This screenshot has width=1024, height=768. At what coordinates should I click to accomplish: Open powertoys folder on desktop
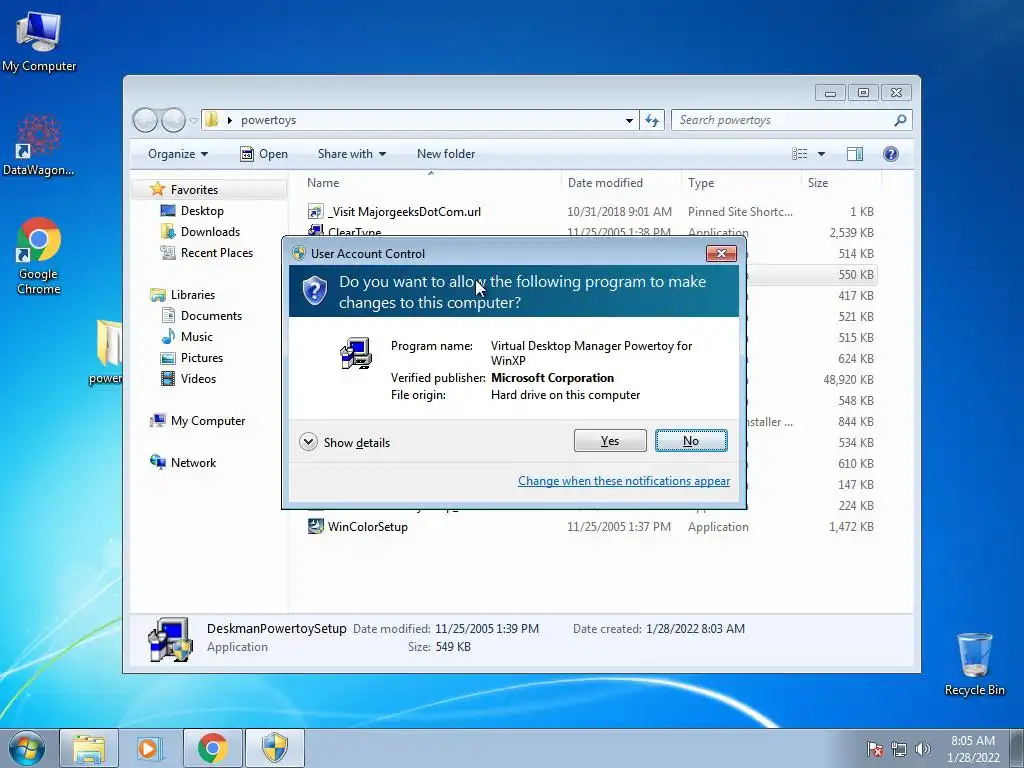[x=108, y=351]
